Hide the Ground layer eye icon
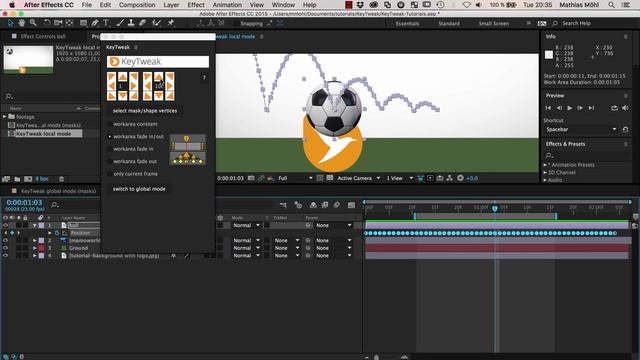The image size is (640, 360). point(5,248)
